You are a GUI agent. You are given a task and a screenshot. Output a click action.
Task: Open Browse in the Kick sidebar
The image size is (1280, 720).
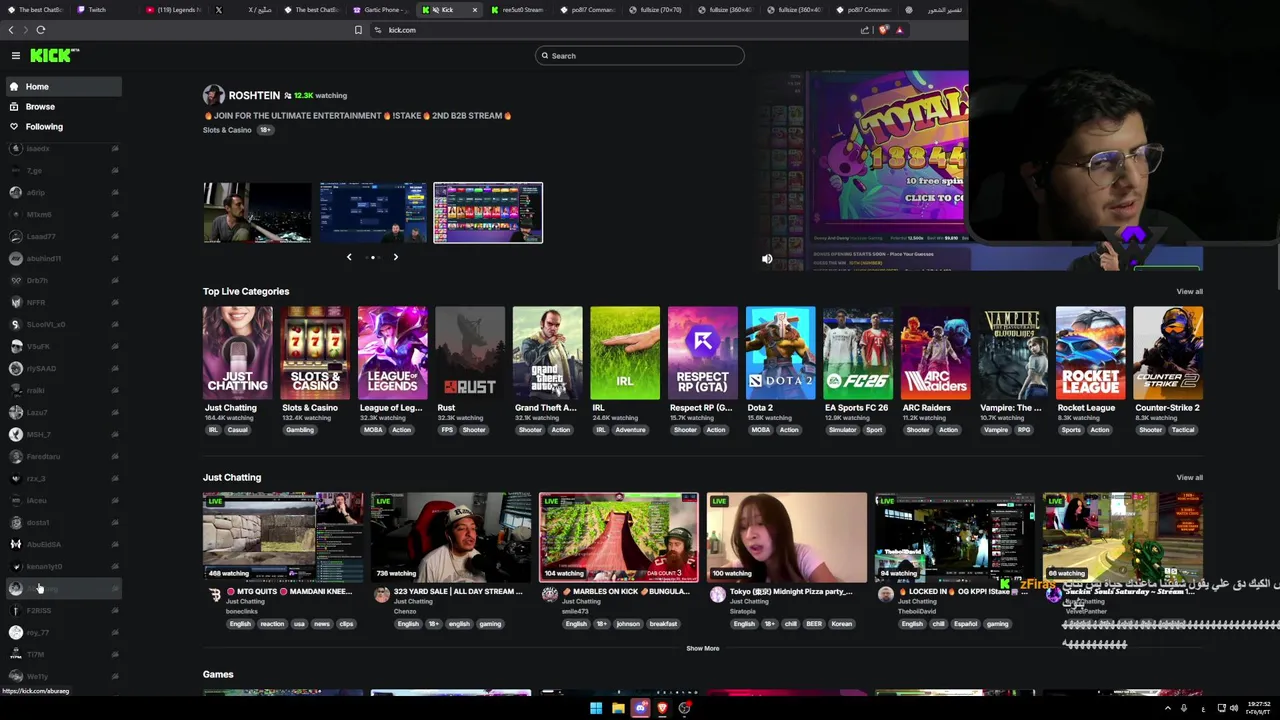point(64,107)
